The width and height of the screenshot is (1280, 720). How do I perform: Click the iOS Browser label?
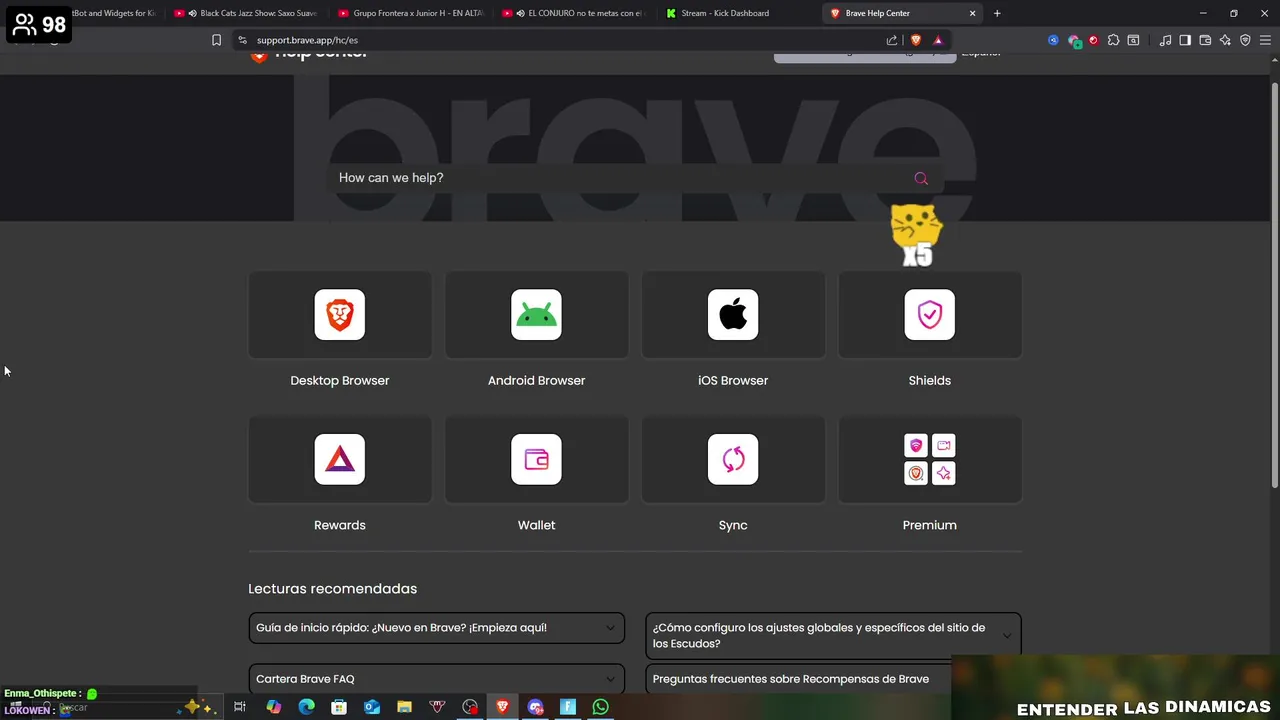(x=733, y=380)
